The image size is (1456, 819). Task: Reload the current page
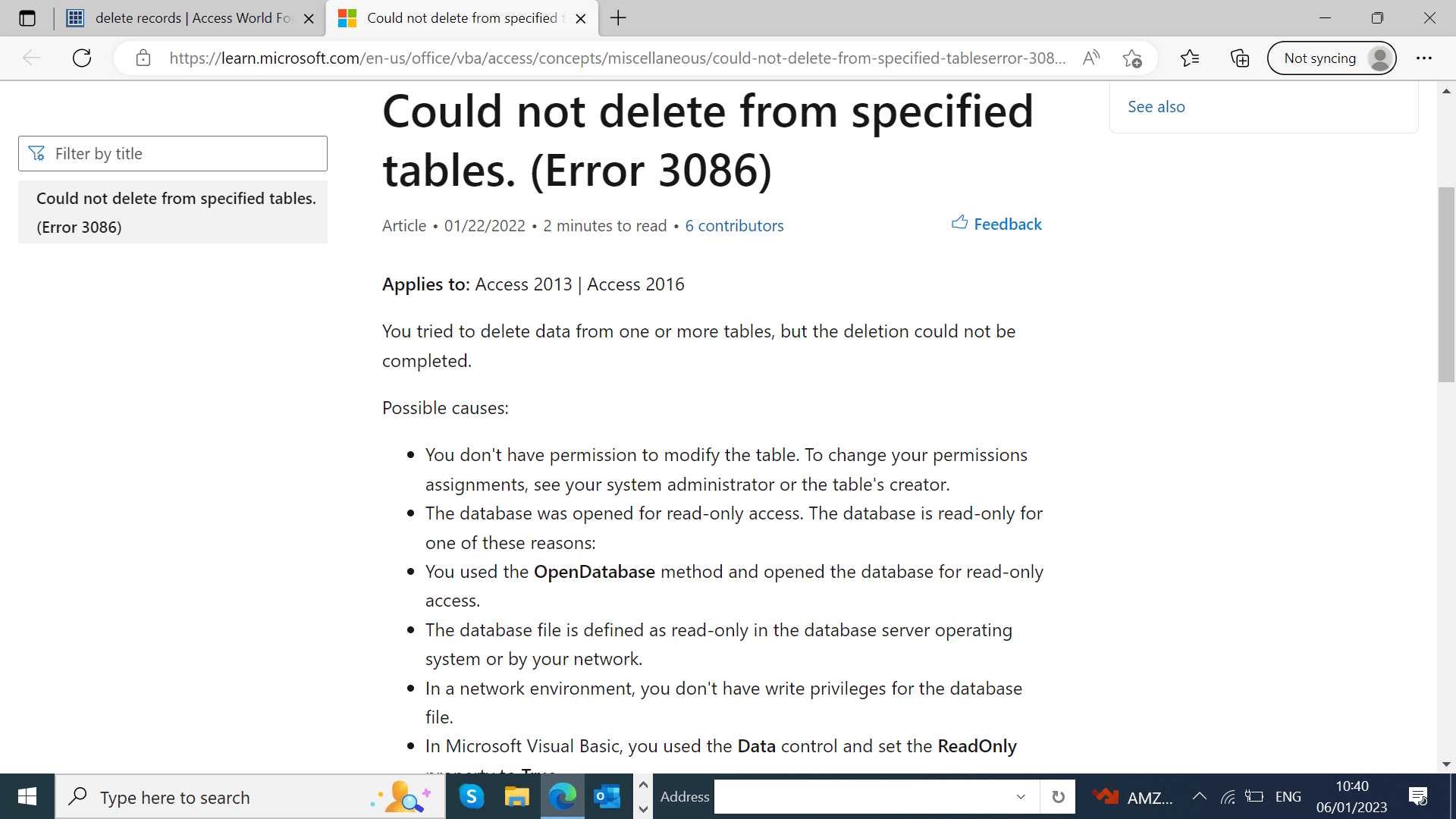tap(82, 58)
